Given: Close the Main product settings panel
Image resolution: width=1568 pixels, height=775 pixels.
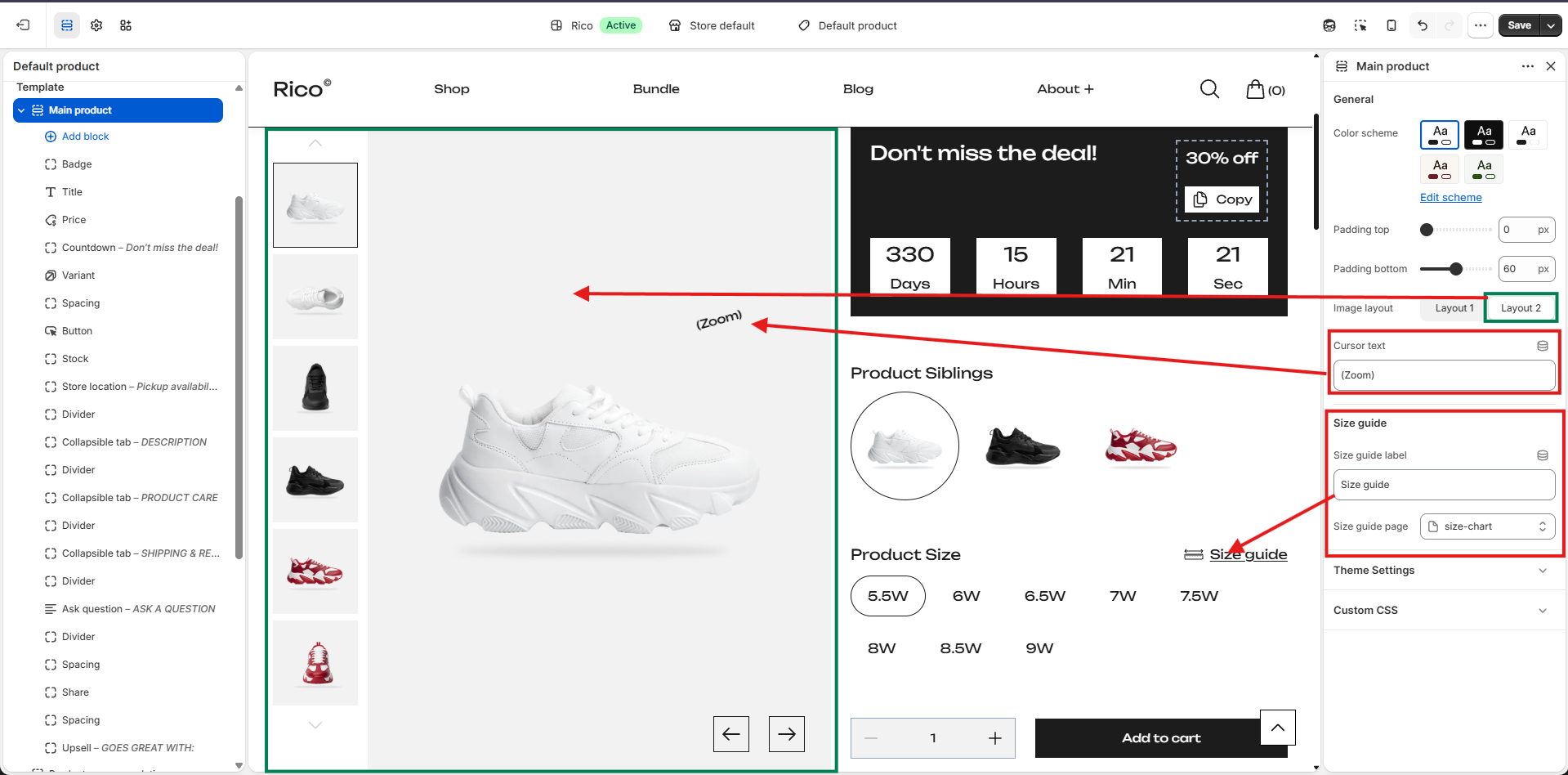Looking at the screenshot, I should pos(1551,66).
